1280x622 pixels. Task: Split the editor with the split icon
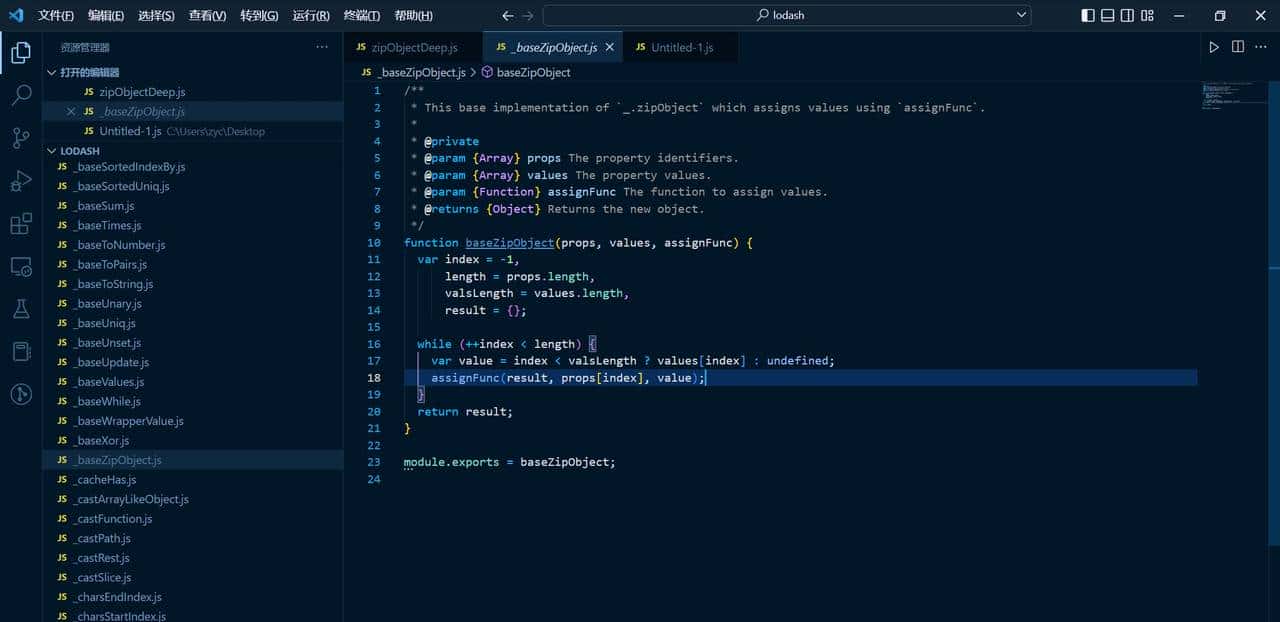(1238, 46)
